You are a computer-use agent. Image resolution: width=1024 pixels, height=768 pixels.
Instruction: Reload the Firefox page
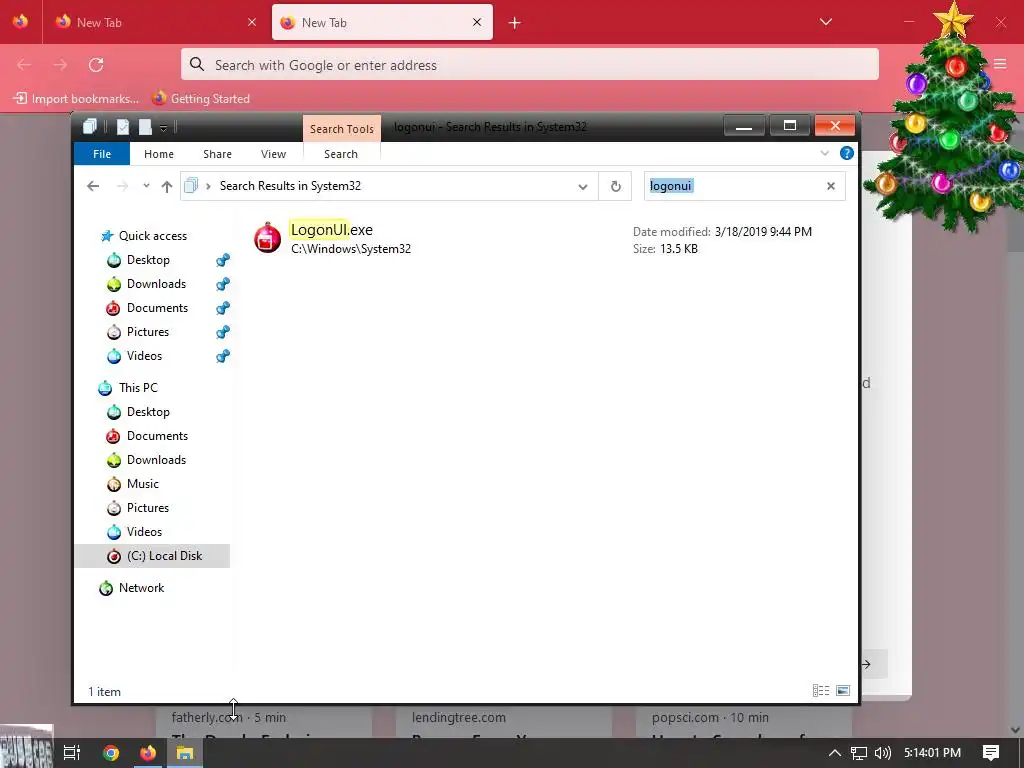[x=96, y=65]
